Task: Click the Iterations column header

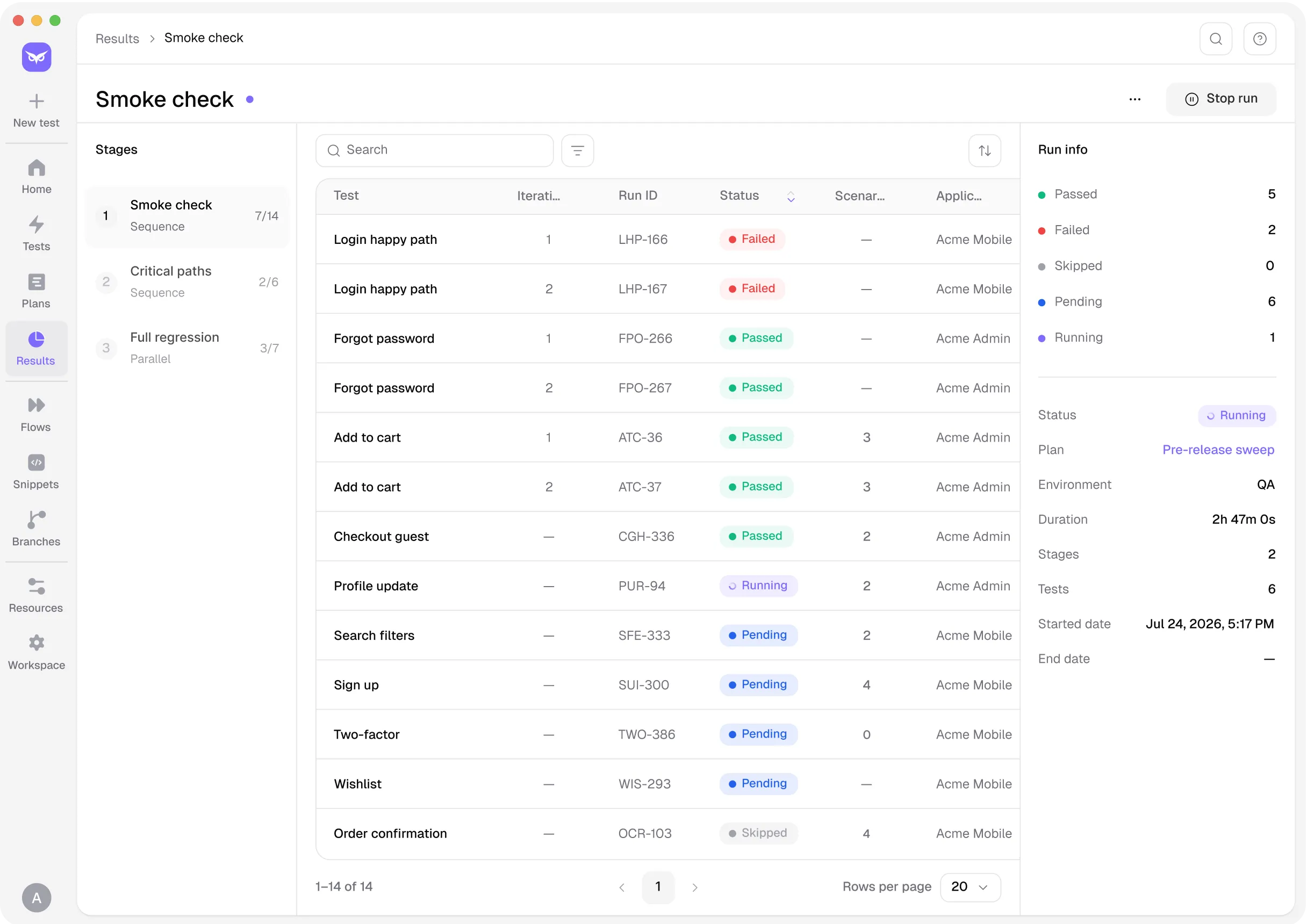Action: 538,196
